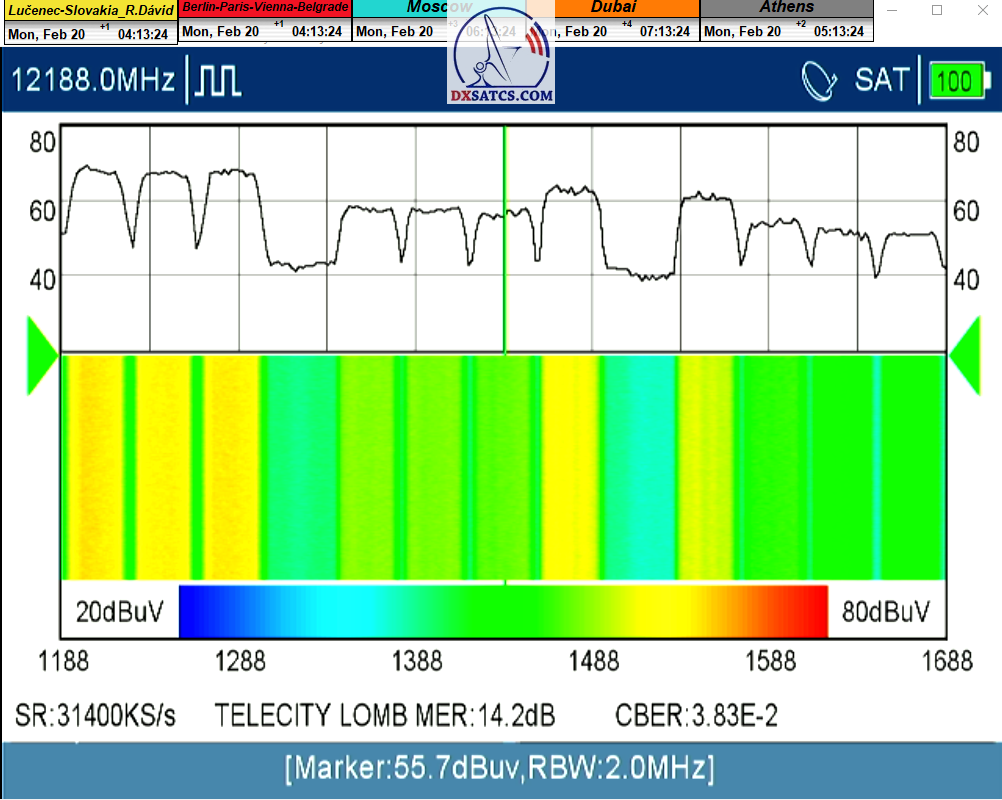Click the green vertical marker line in the spectrum
This screenshot has height=800, width=1002.
[x=504, y=240]
